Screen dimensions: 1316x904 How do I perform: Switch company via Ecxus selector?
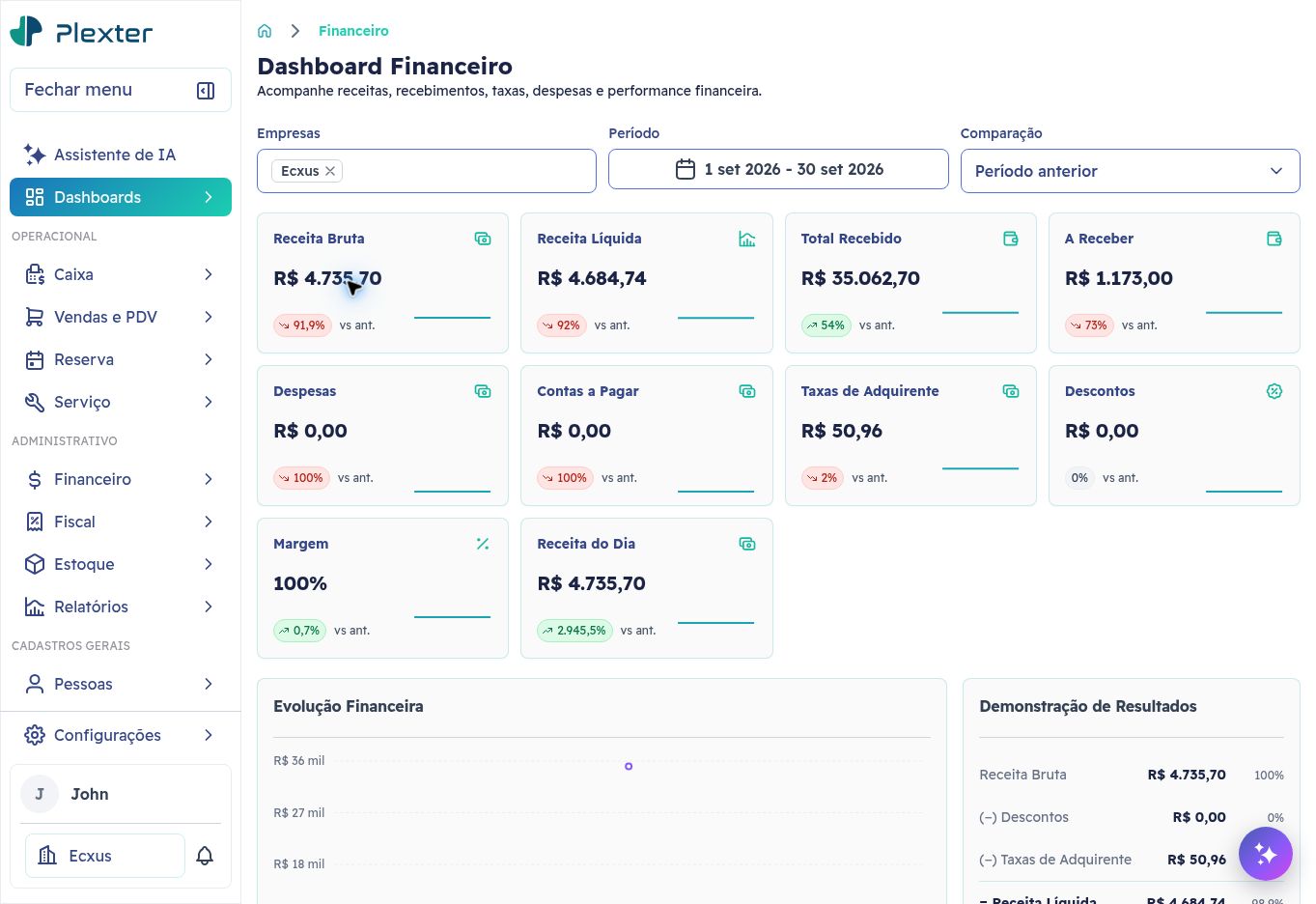(x=105, y=856)
